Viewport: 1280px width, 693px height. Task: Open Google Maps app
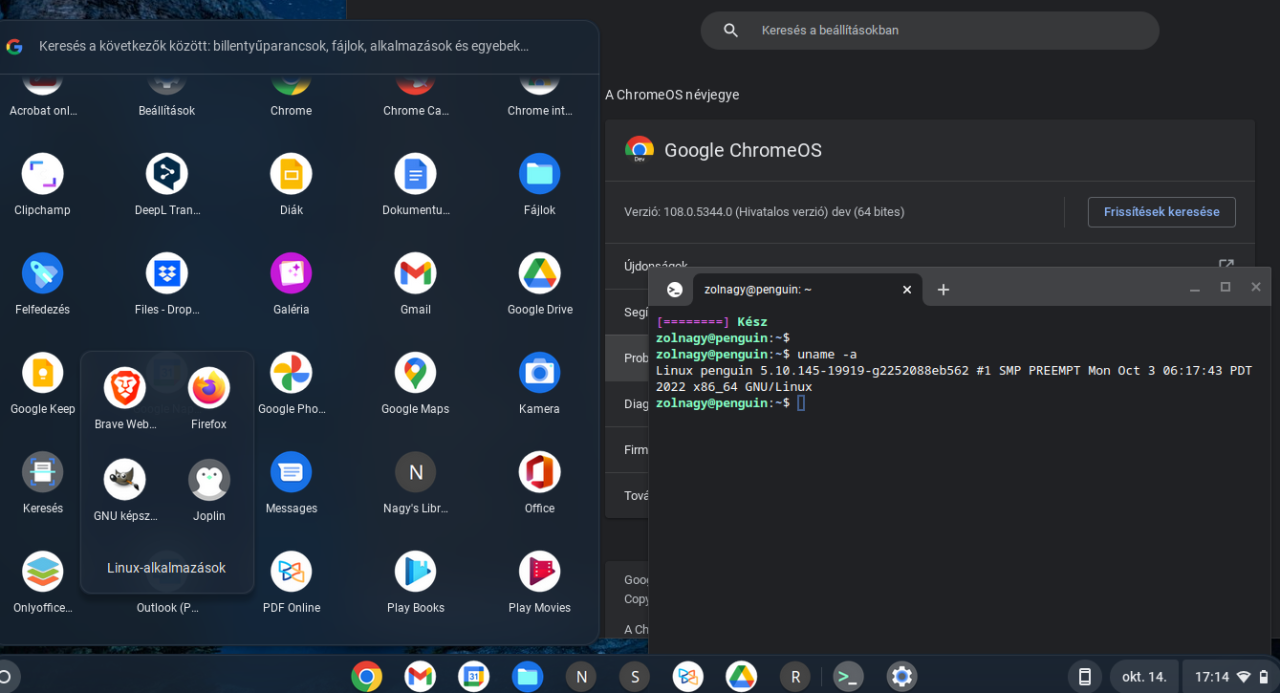415,373
